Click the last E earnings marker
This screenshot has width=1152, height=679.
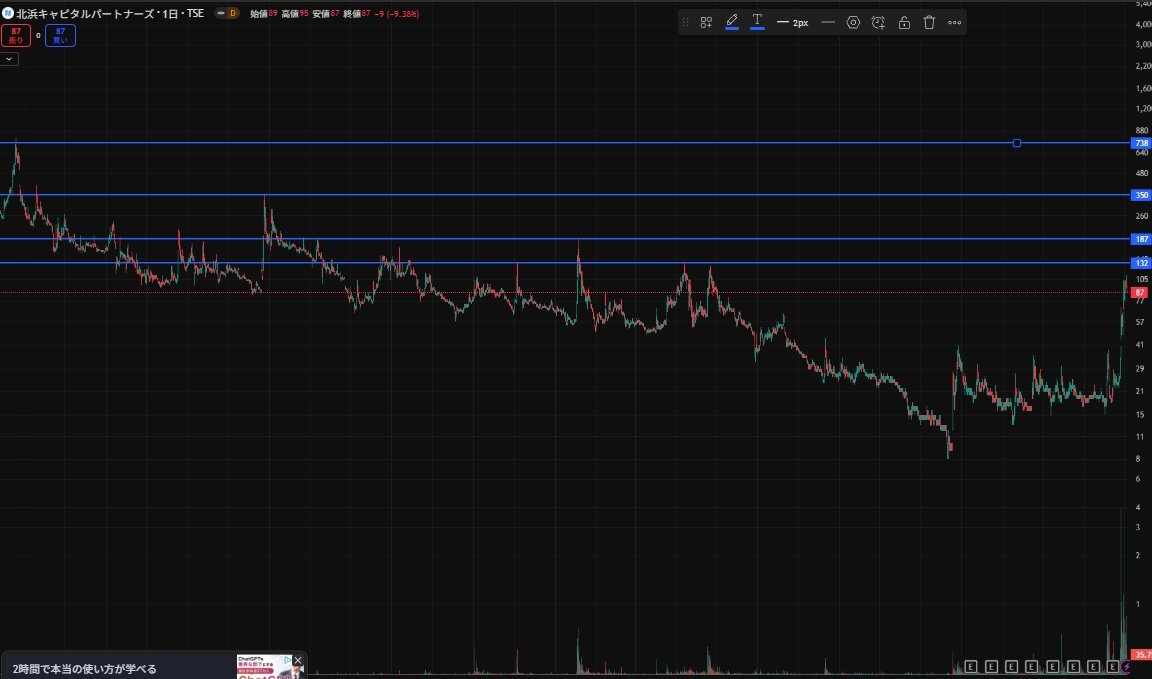coord(1113,667)
